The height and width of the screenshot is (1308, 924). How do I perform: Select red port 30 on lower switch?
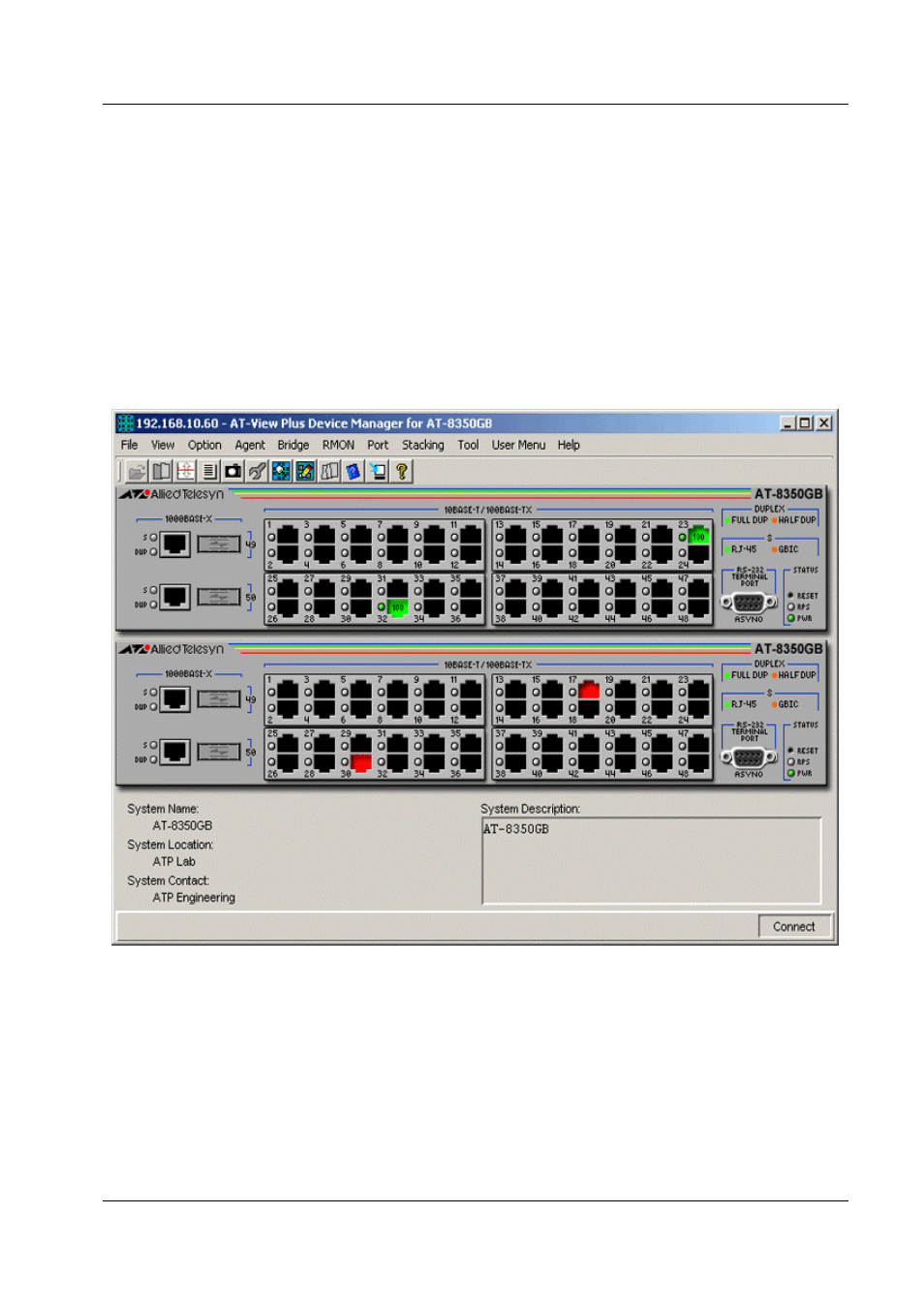360,762
